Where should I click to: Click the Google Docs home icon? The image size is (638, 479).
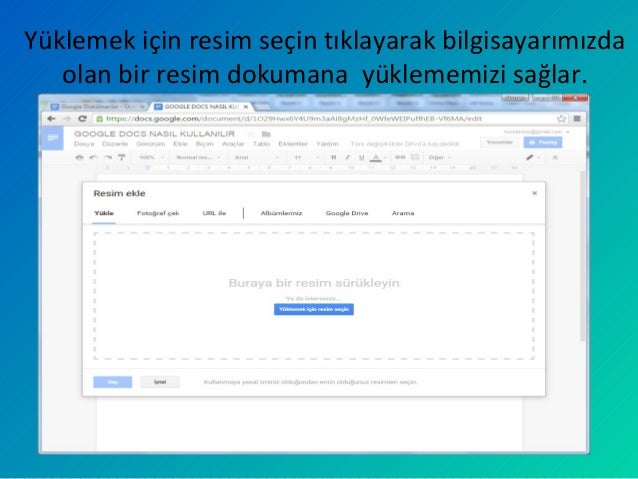pos(53,138)
